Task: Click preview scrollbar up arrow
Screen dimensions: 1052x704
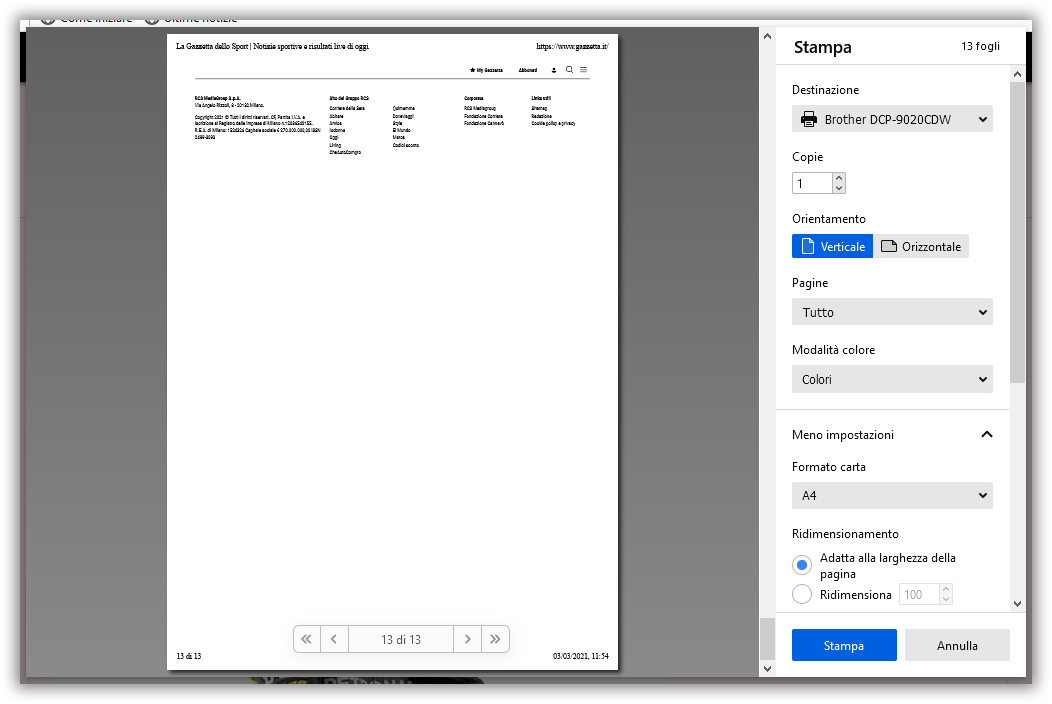Action: pos(768,36)
